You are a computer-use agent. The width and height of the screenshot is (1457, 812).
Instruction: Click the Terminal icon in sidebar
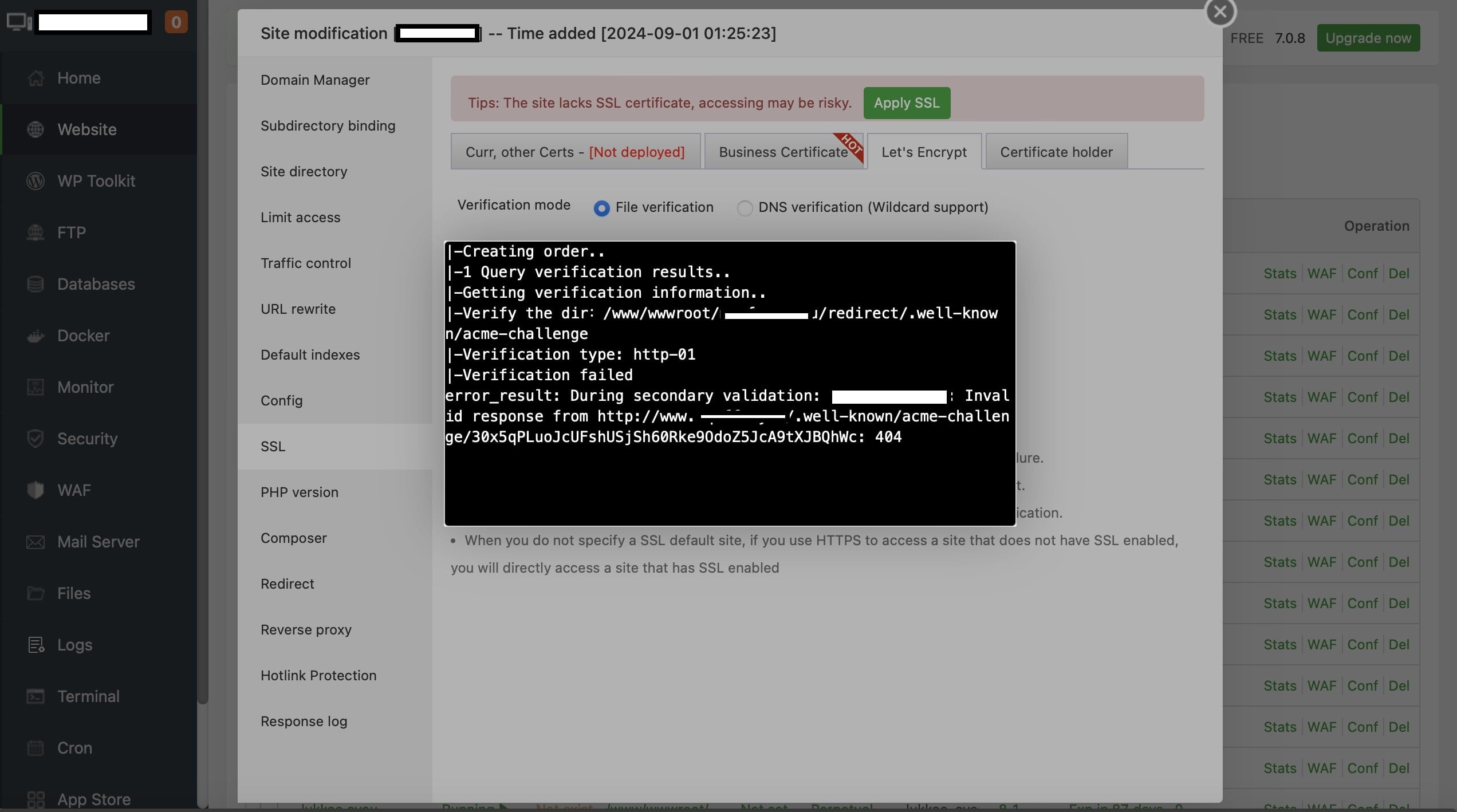[36, 696]
